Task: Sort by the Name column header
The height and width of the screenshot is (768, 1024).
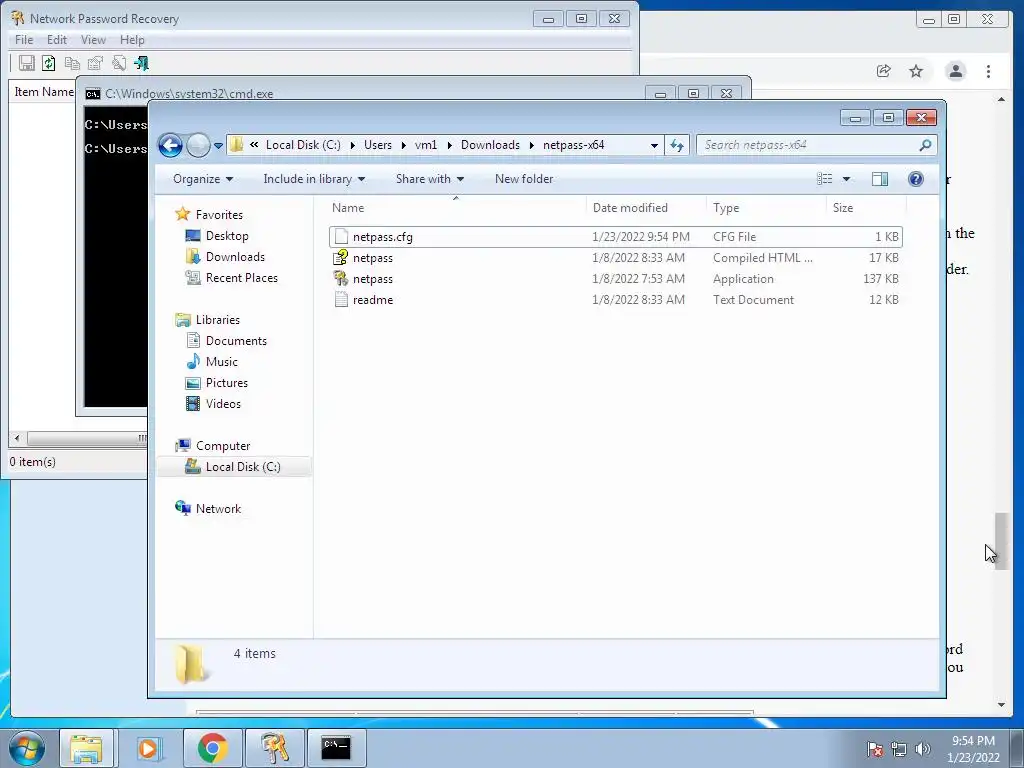Action: point(456,208)
